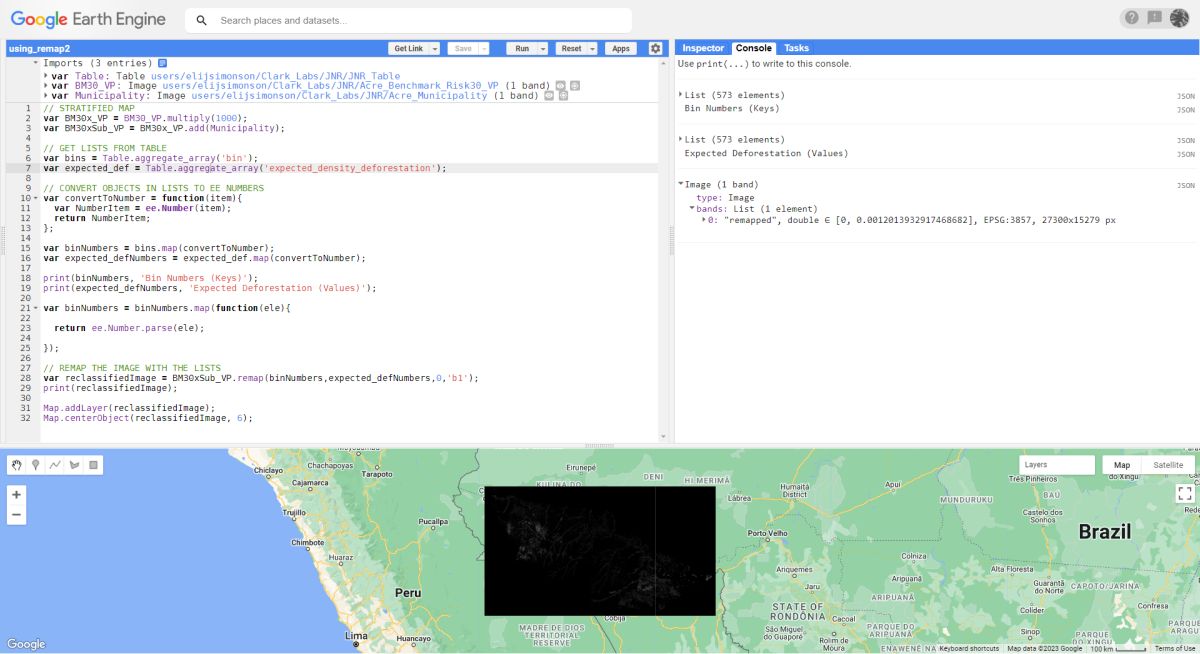Click the Run button
The height and width of the screenshot is (654, 1200).
coord(522,48)
